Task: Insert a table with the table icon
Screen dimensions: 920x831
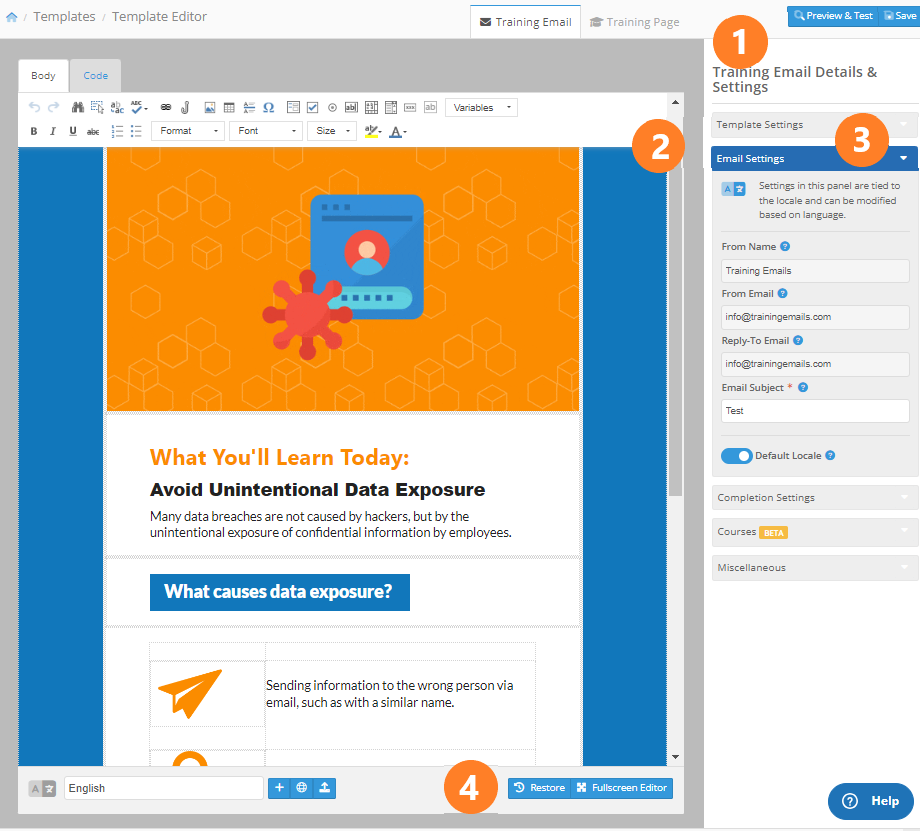Action: (229, 107)
